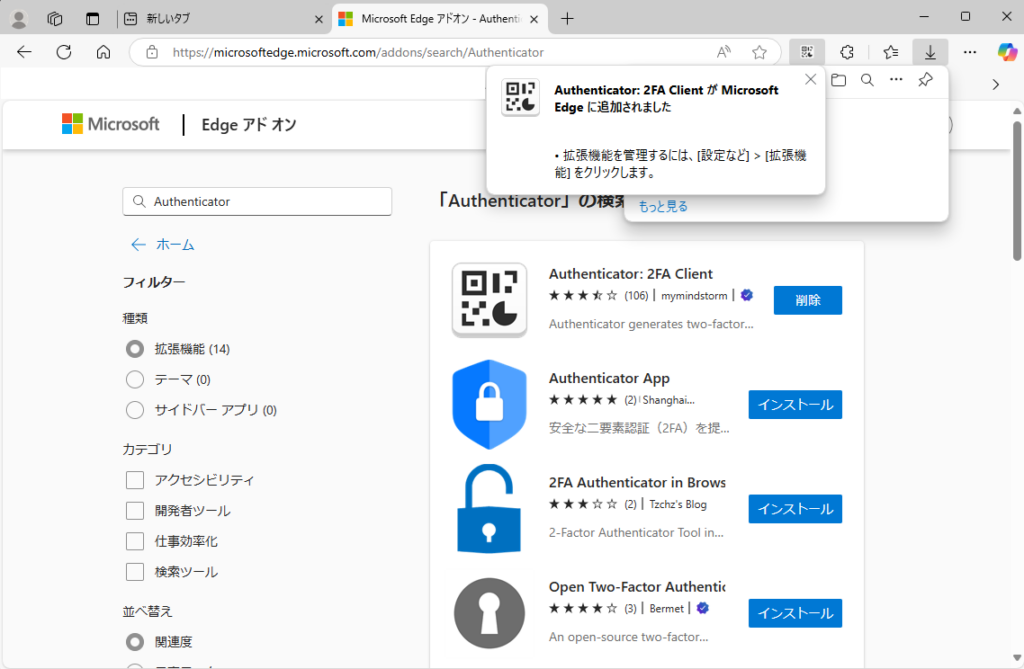Open downloads folder icon in panel
This screenshot has width=1024, height=669.
(839, 80)
